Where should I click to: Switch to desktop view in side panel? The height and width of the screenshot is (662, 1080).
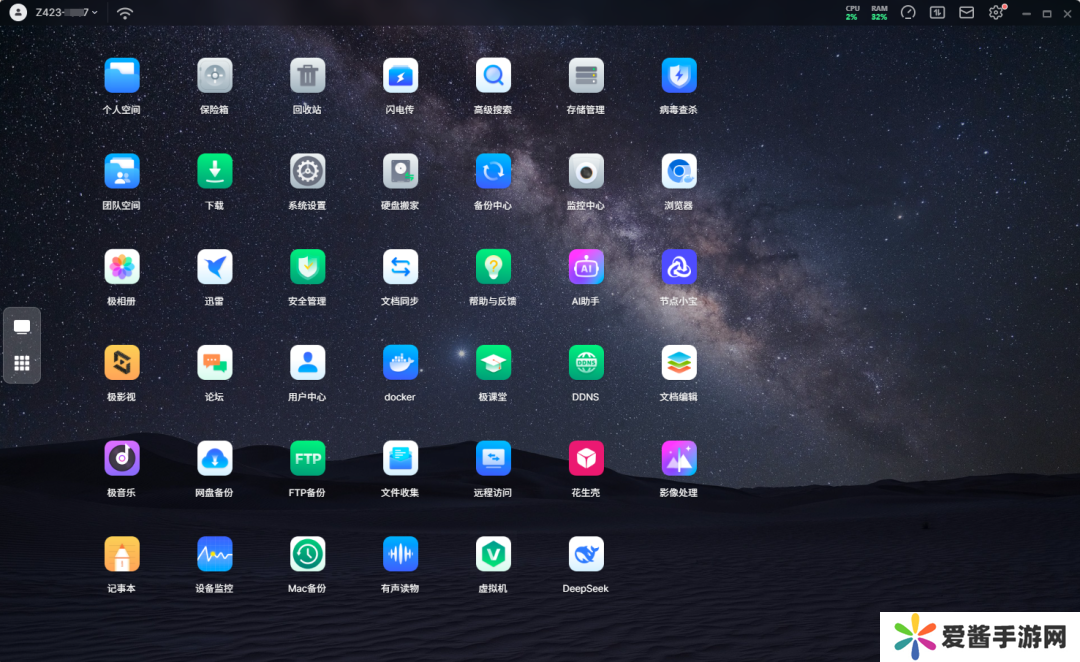[x=22, y=327]
